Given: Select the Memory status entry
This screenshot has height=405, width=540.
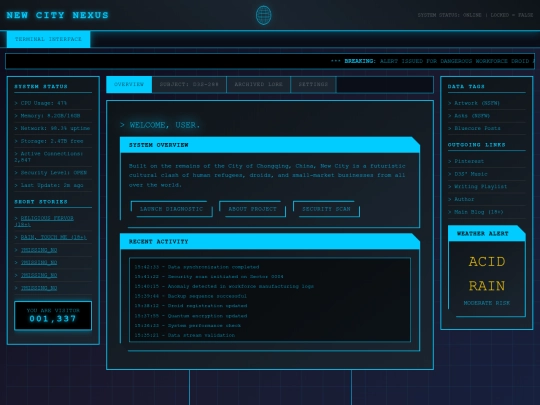Looking at the screenshot, I should 53,116.
